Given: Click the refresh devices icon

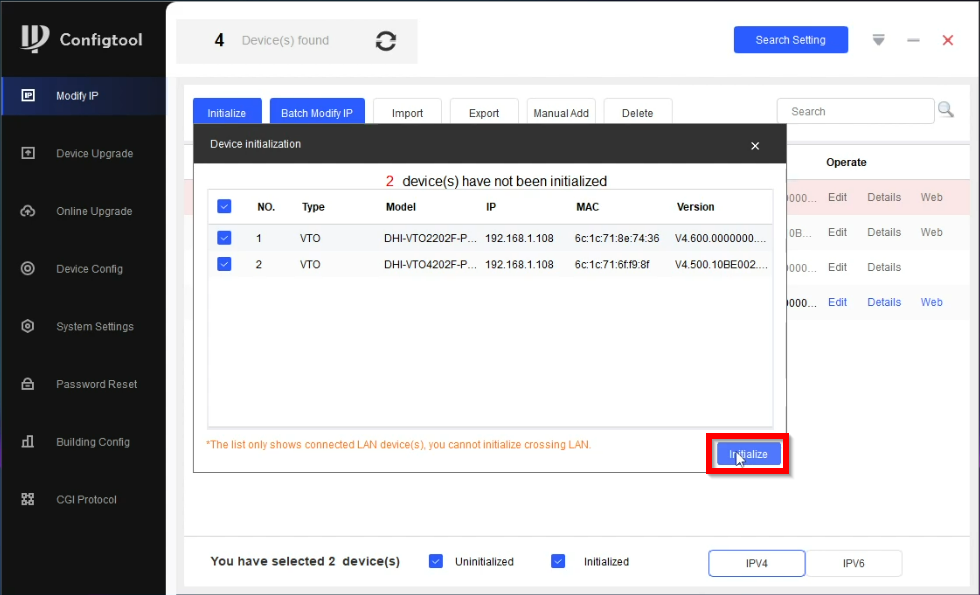Looking at the screenshot, I should [385, 41].
